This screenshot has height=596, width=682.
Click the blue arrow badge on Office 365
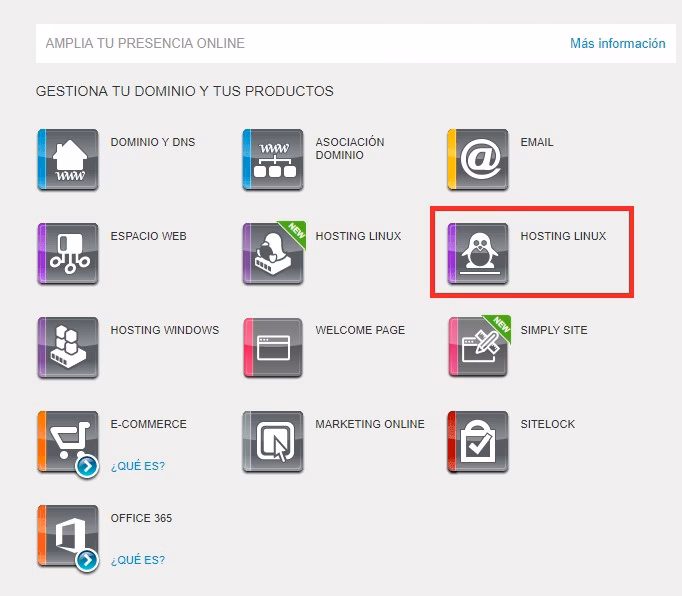(87, 560)
